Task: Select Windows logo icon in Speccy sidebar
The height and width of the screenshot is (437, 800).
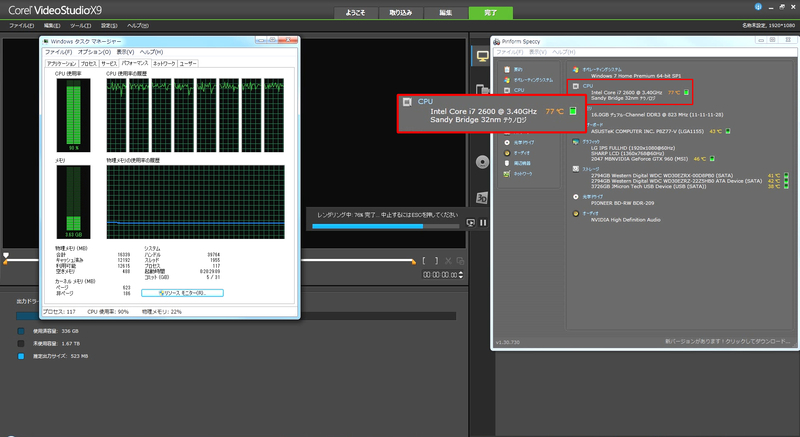Action: tap(507, 80)
